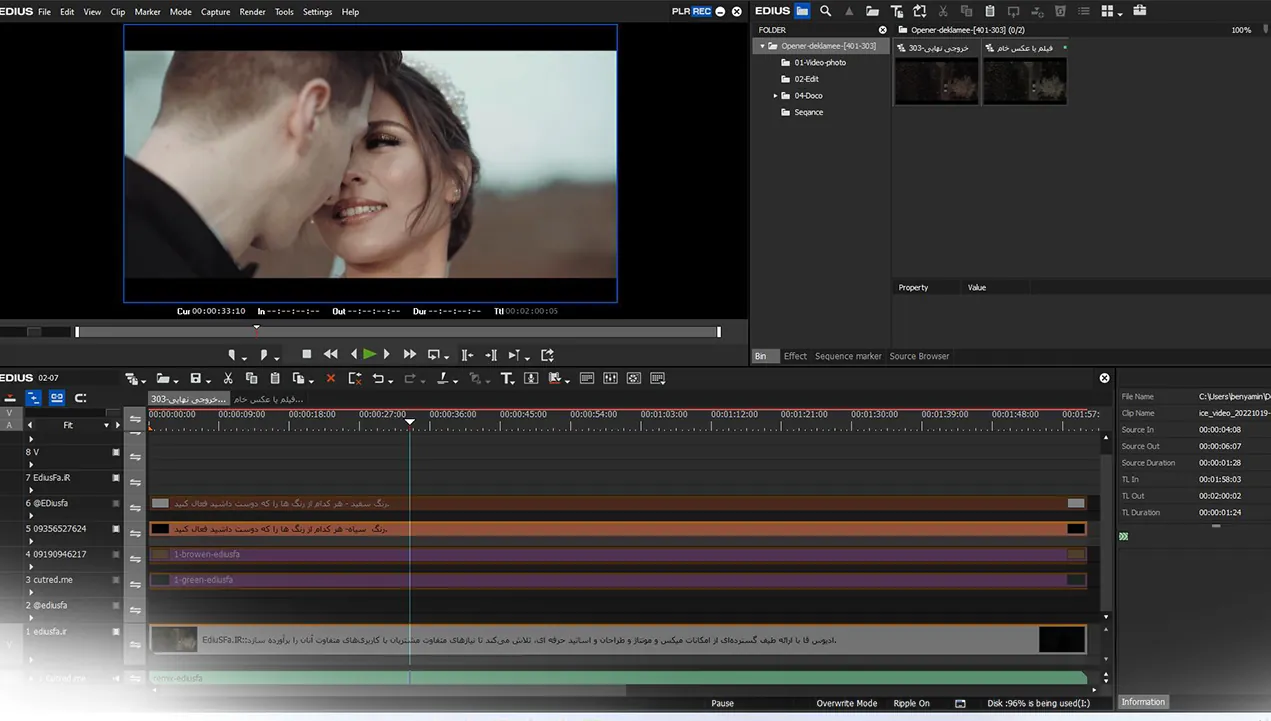The height and width of the screenshot is (721, 1271).
Task: Click the Search magnifier in Bin toolbar
Action: click(x=825, y=11)
